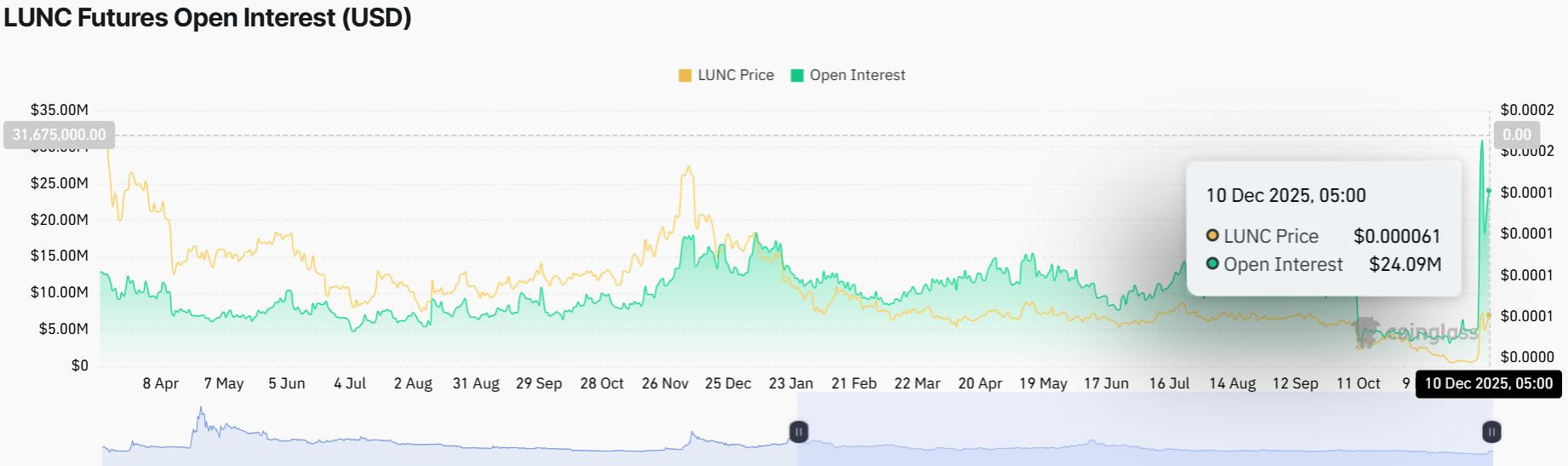1568x466 pixels.
Task: Click the 8 Apr x-axis date label
Action: click(160, 383)
